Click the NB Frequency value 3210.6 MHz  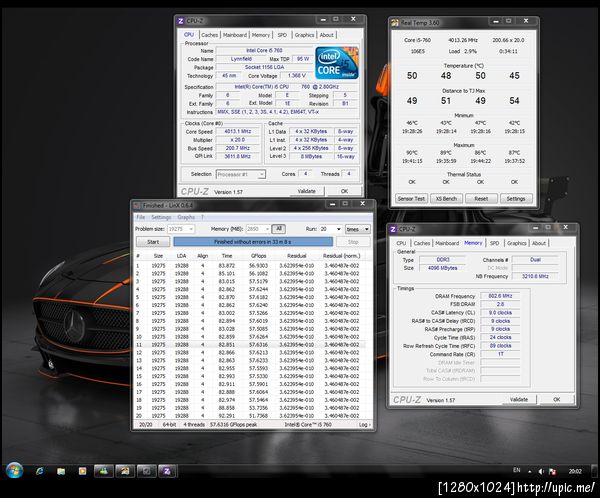coord(535,276)
